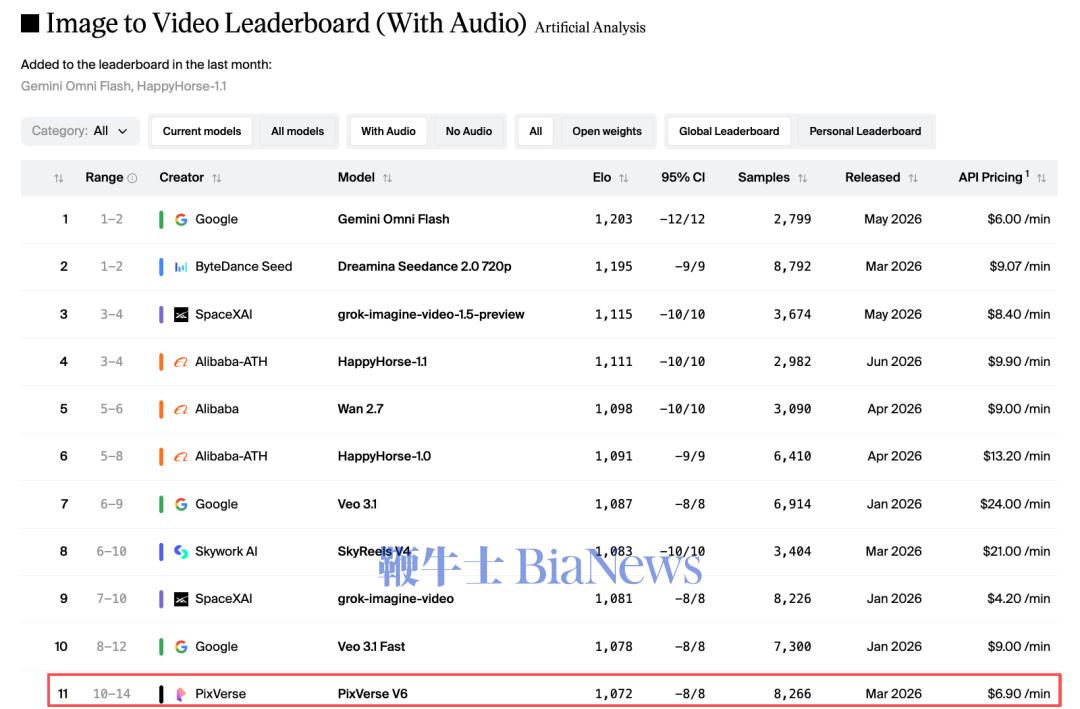Open grok-imagine-video-1.5-preview model entry
Image resolution: width=1080 pixels, height=709 pixels.
[x=430, y=314]
